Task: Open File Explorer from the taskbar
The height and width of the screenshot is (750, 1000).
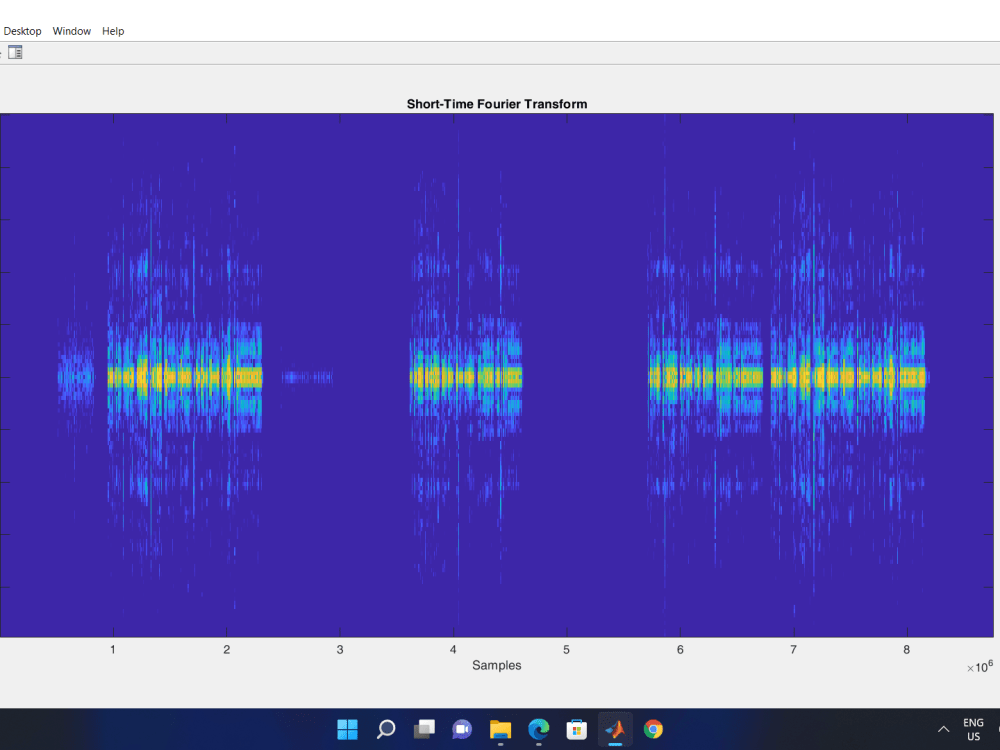Action: (501, 729)
